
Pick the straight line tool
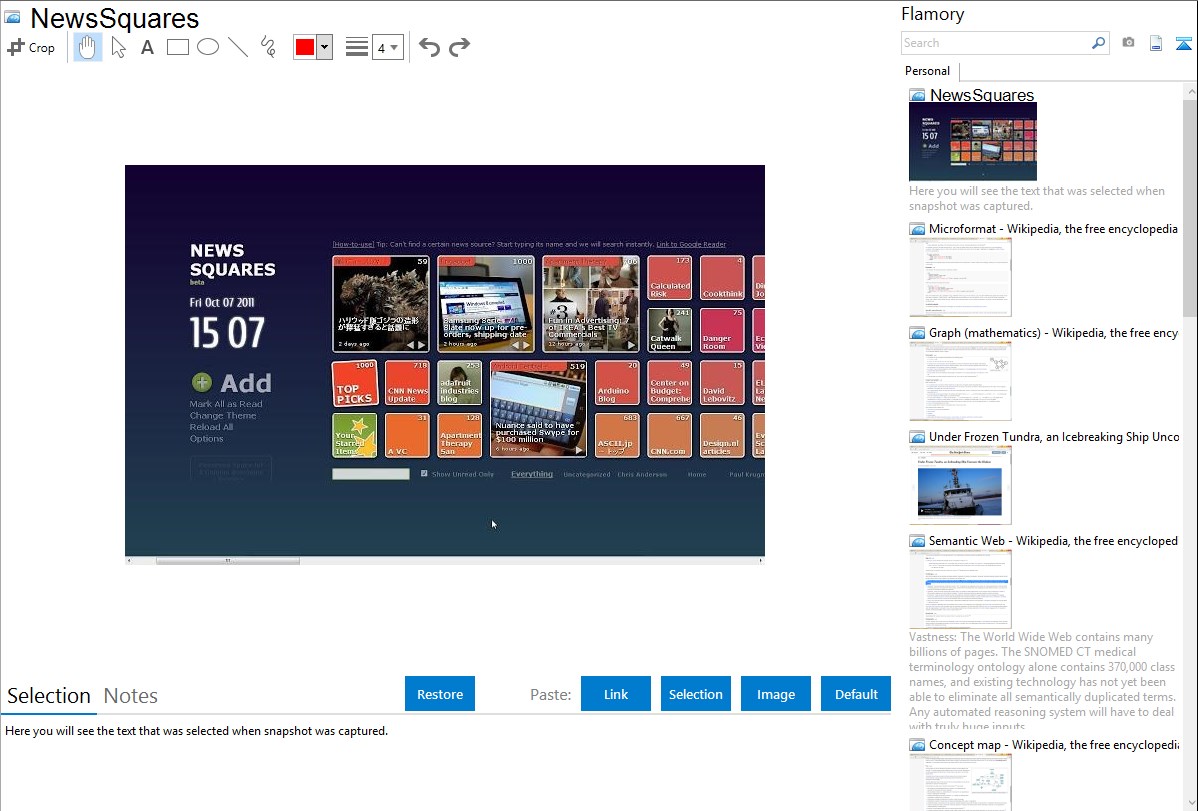[x=238, y=47]
